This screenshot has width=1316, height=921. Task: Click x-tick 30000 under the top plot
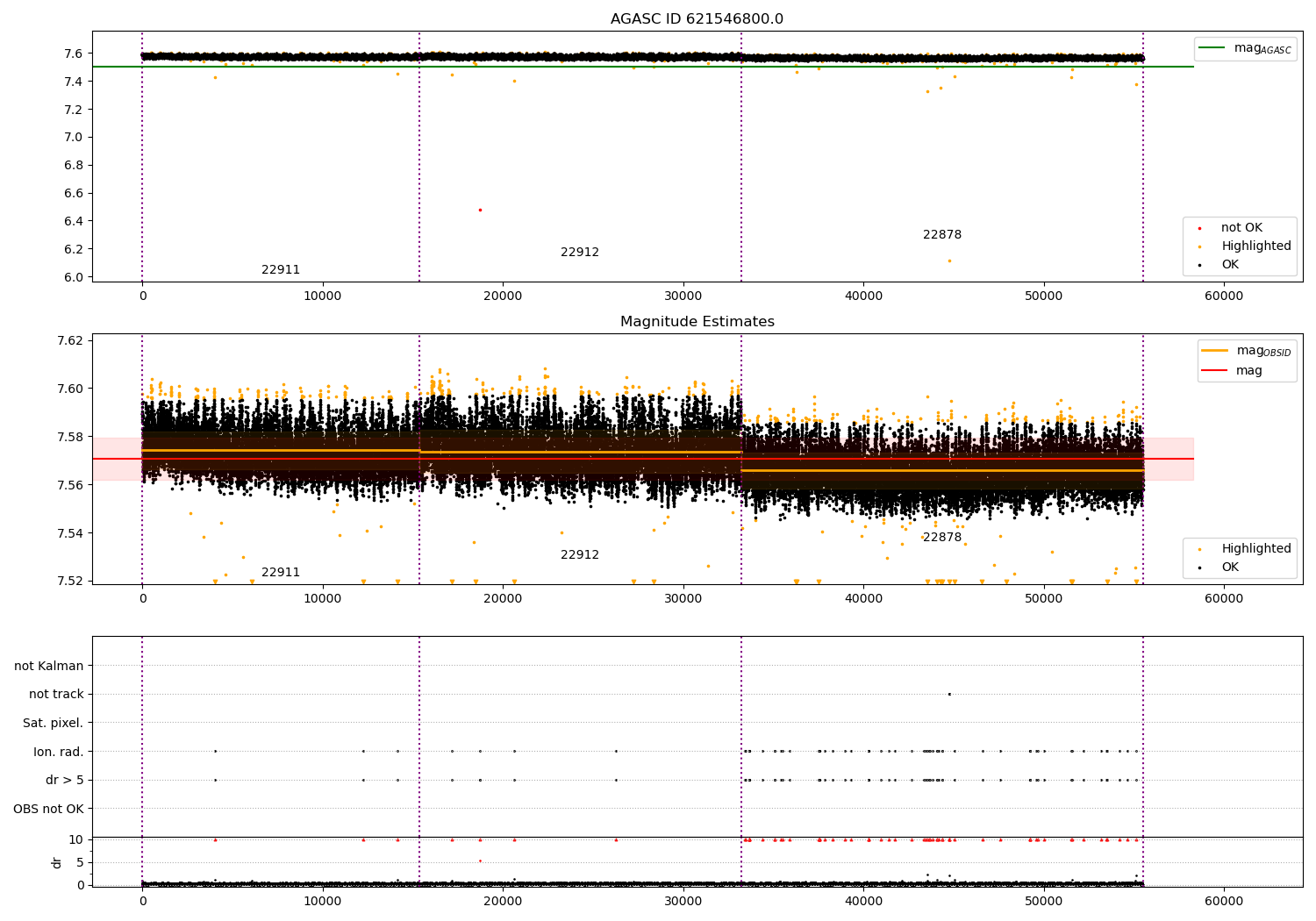click(x=683, y=296)
